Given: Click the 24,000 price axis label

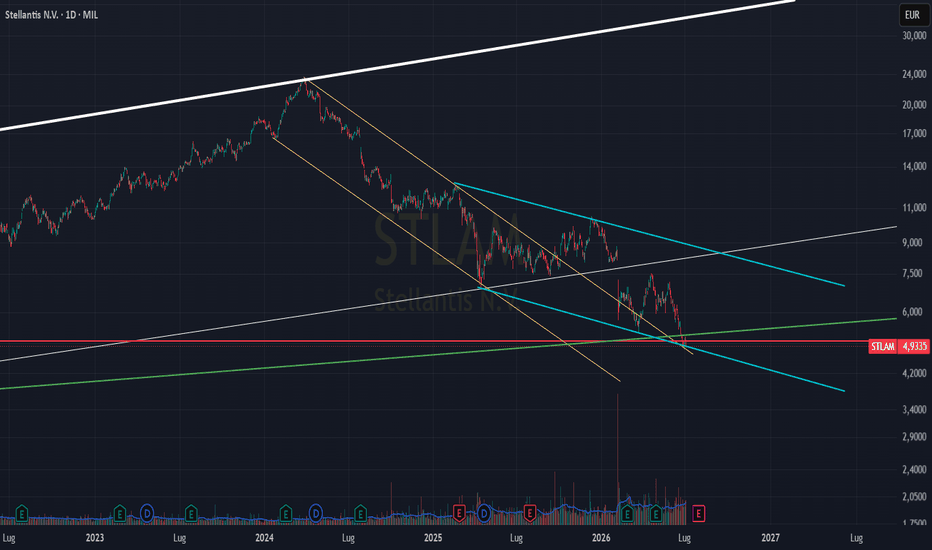Looking at the screenshot, I should 914,74.
